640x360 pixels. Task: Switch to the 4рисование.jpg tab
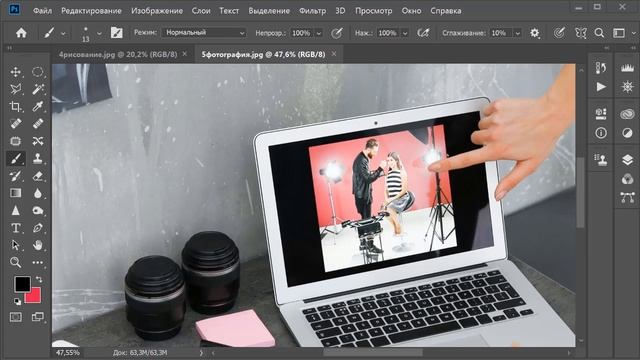[118, 54]
